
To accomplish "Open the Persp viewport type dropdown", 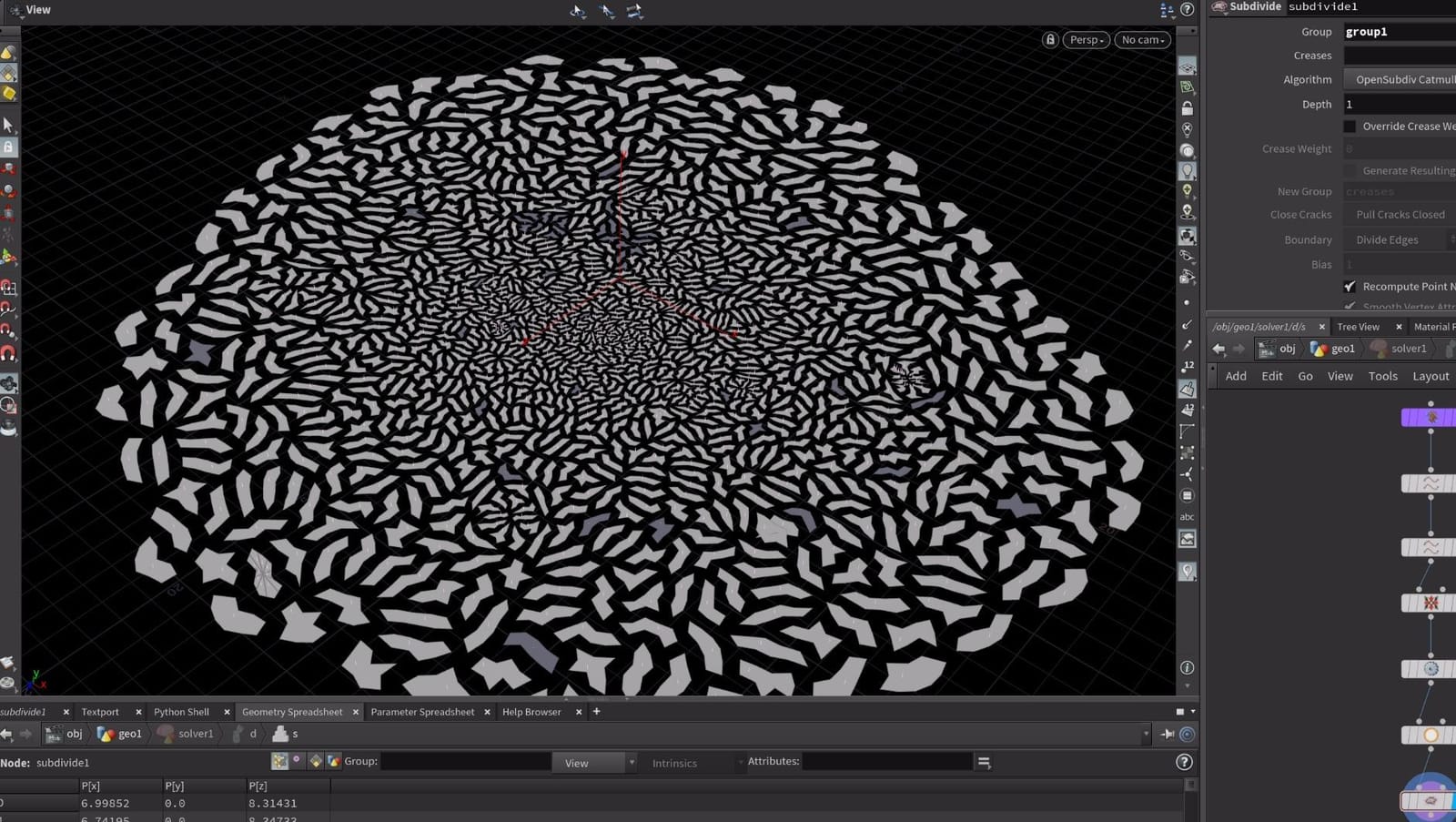I will (x=1087, y=40).
